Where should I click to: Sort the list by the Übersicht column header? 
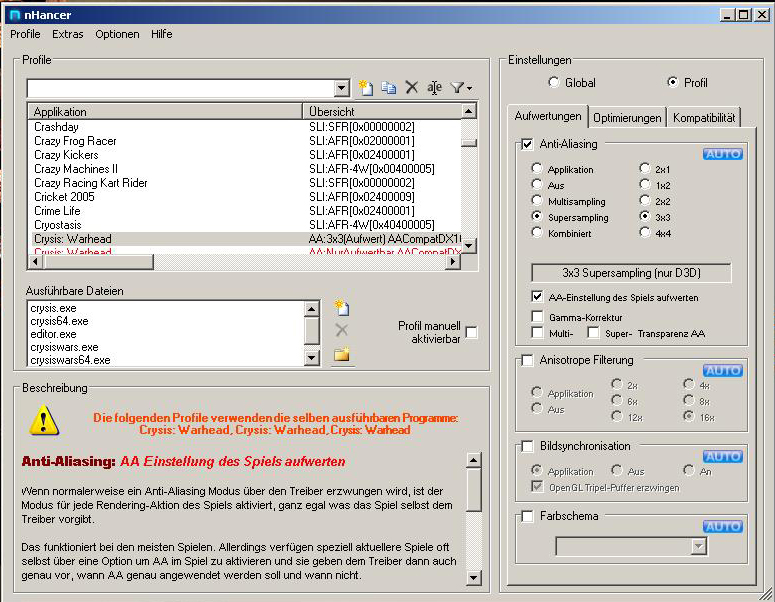382,112
